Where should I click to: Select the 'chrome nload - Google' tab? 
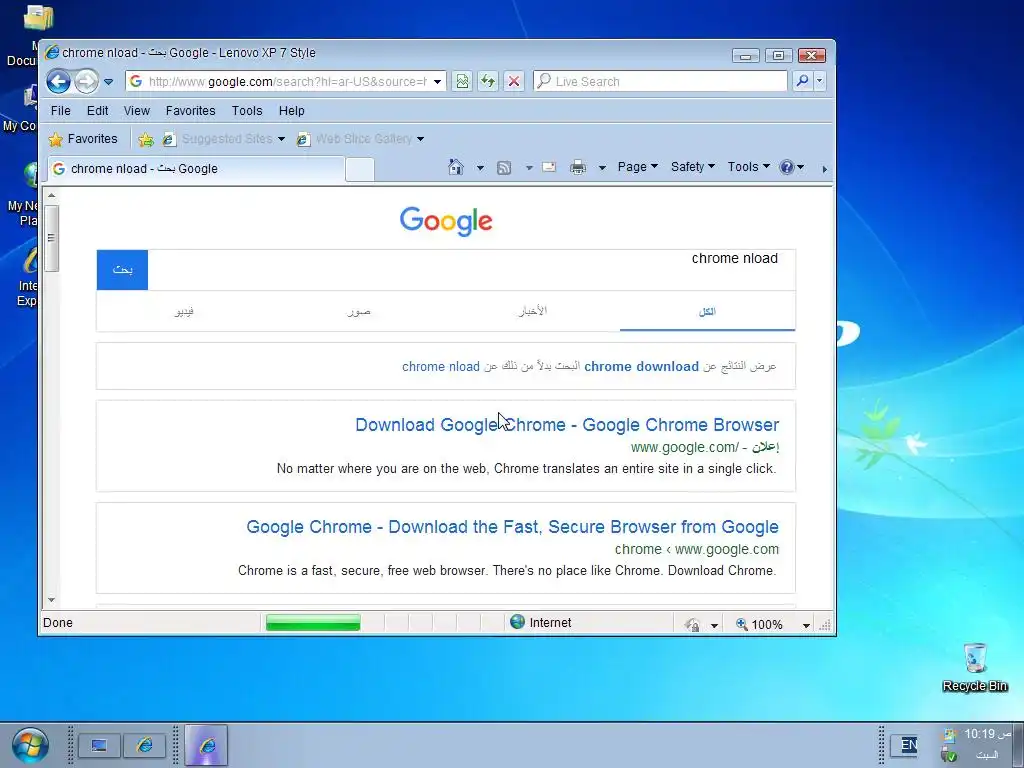(195, 169)
